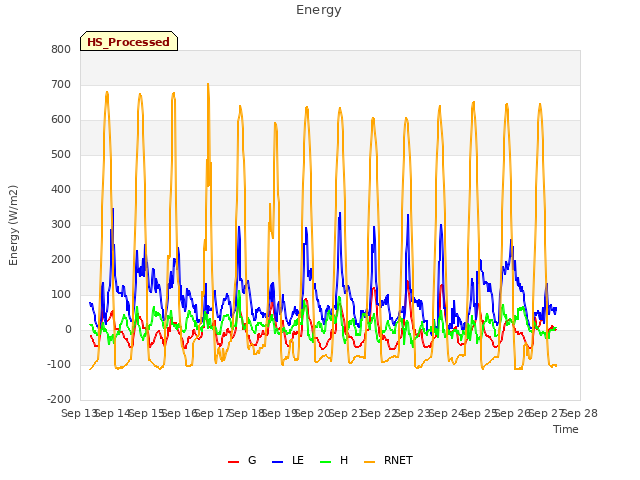Click the red G legend swatch
Image resolution: width=640 pixels, height=480 pixels.
(x=233, y=462)
